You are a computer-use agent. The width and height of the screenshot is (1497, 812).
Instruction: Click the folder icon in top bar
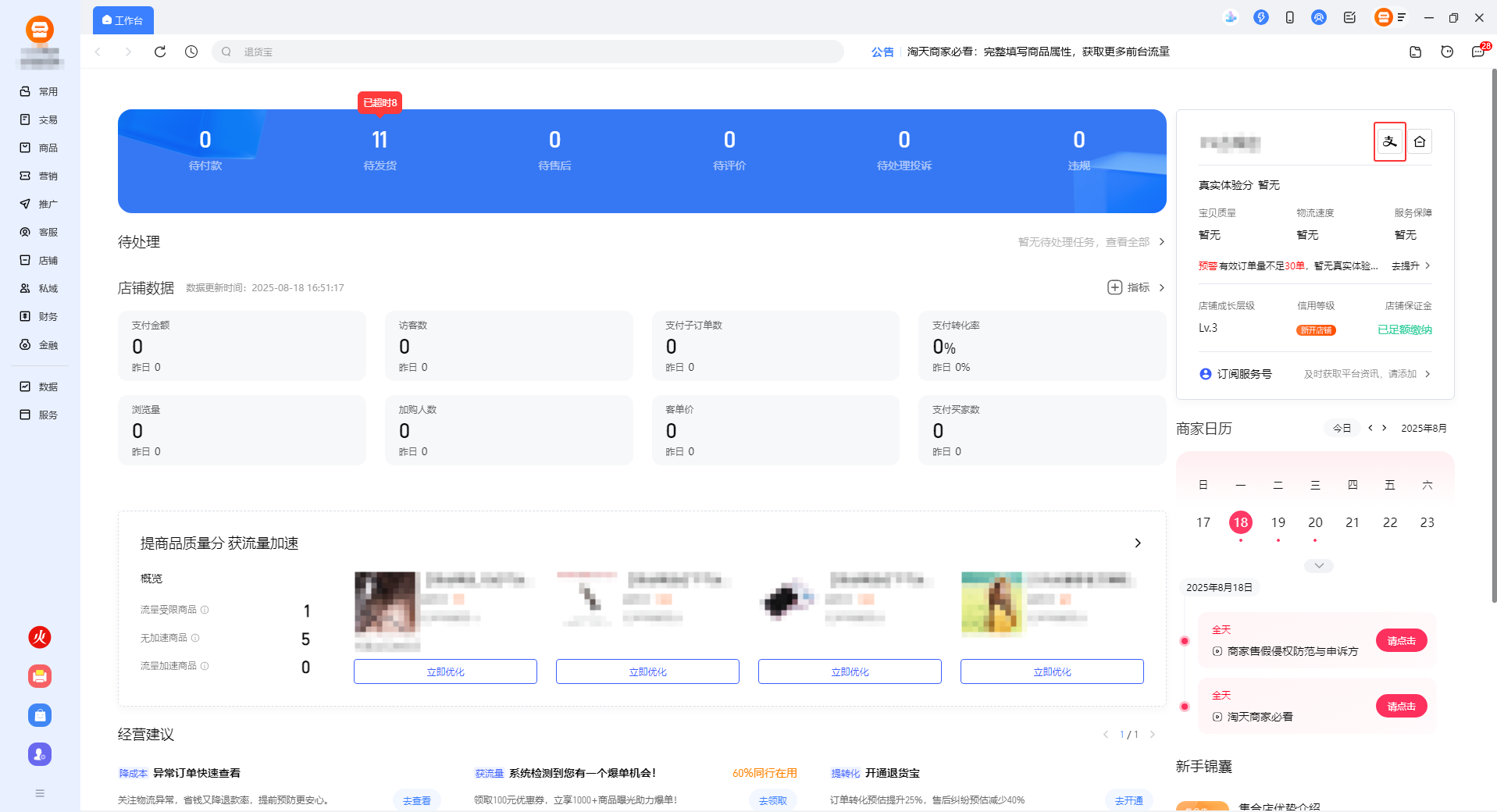pyautogui.click(x=1415, y=52)
